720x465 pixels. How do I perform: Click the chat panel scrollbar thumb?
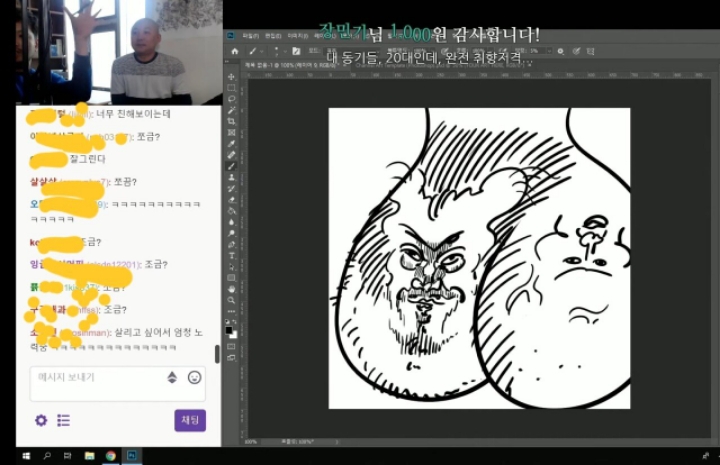[217, 354]
